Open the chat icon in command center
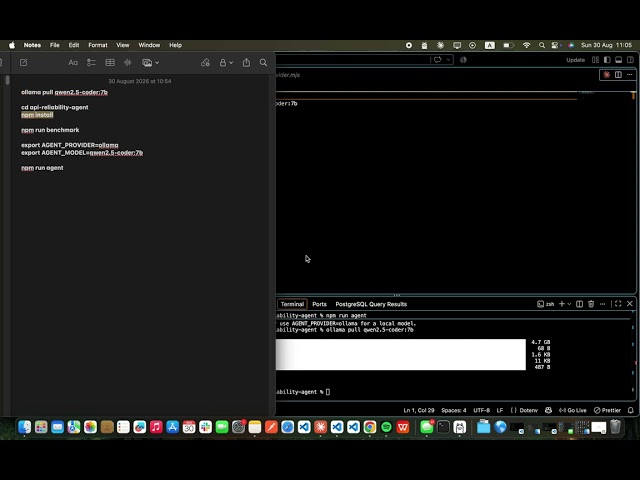This screenshot has height=480, width=640. (x=438, y=60)
